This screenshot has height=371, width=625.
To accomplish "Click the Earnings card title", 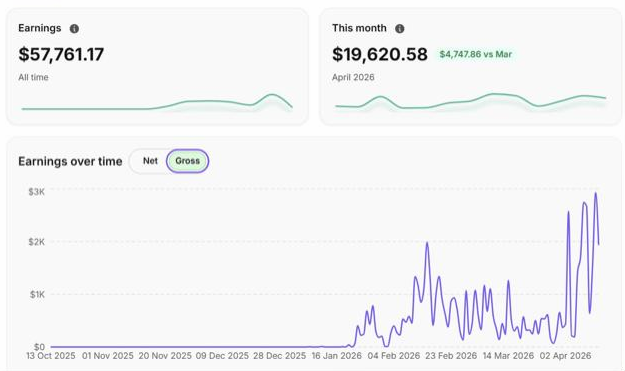I will coord(39,28).
